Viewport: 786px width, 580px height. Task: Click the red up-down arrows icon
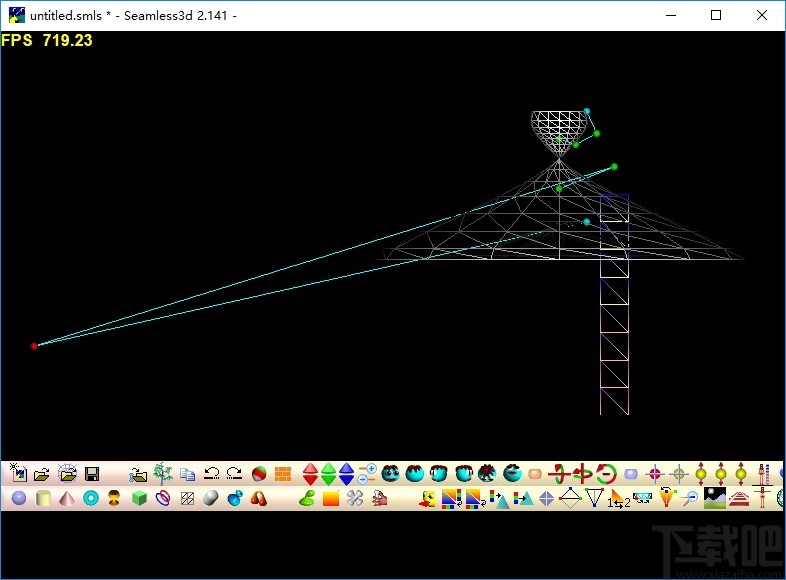310,474
